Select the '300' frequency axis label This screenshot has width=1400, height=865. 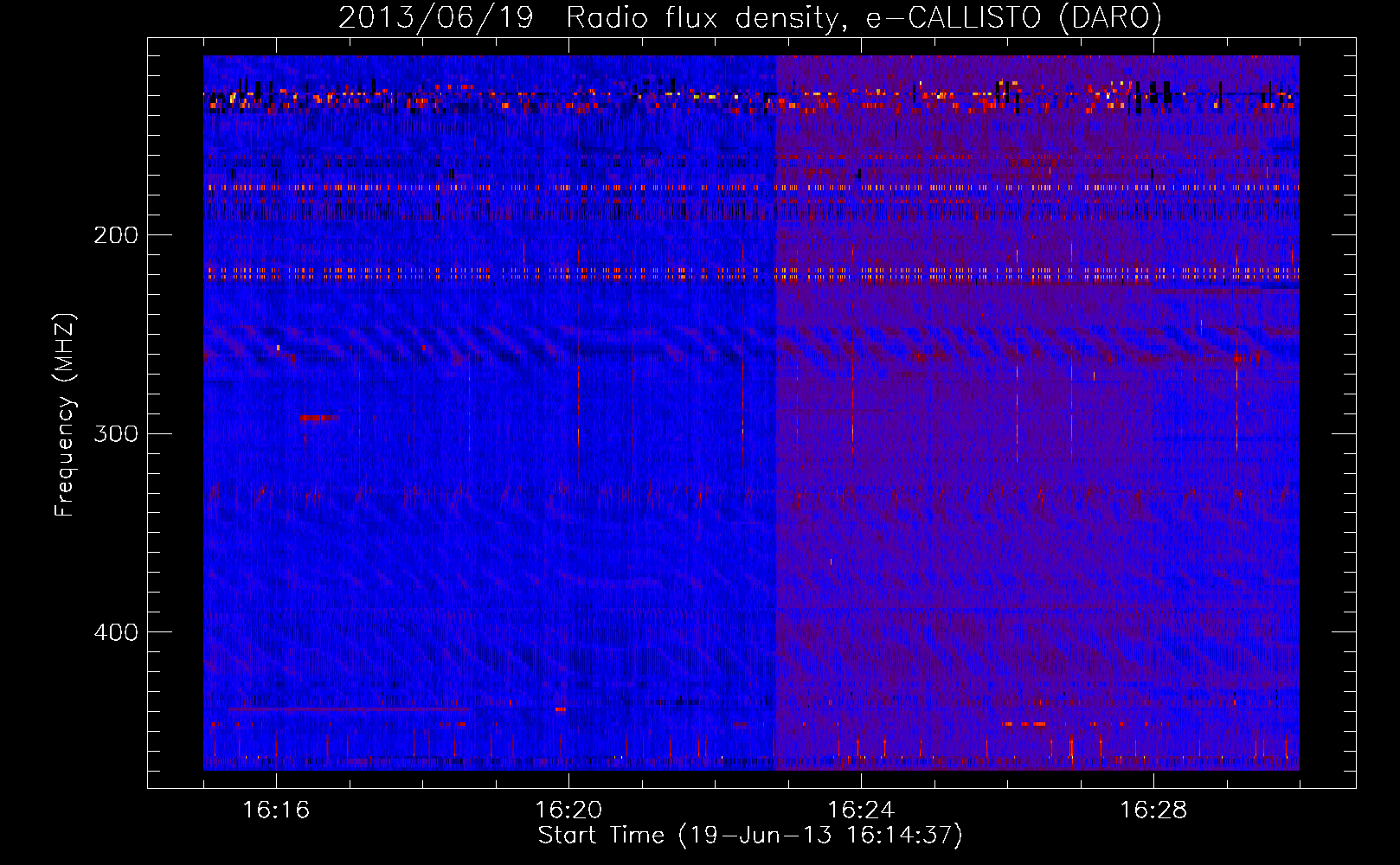tap(115, 433)
